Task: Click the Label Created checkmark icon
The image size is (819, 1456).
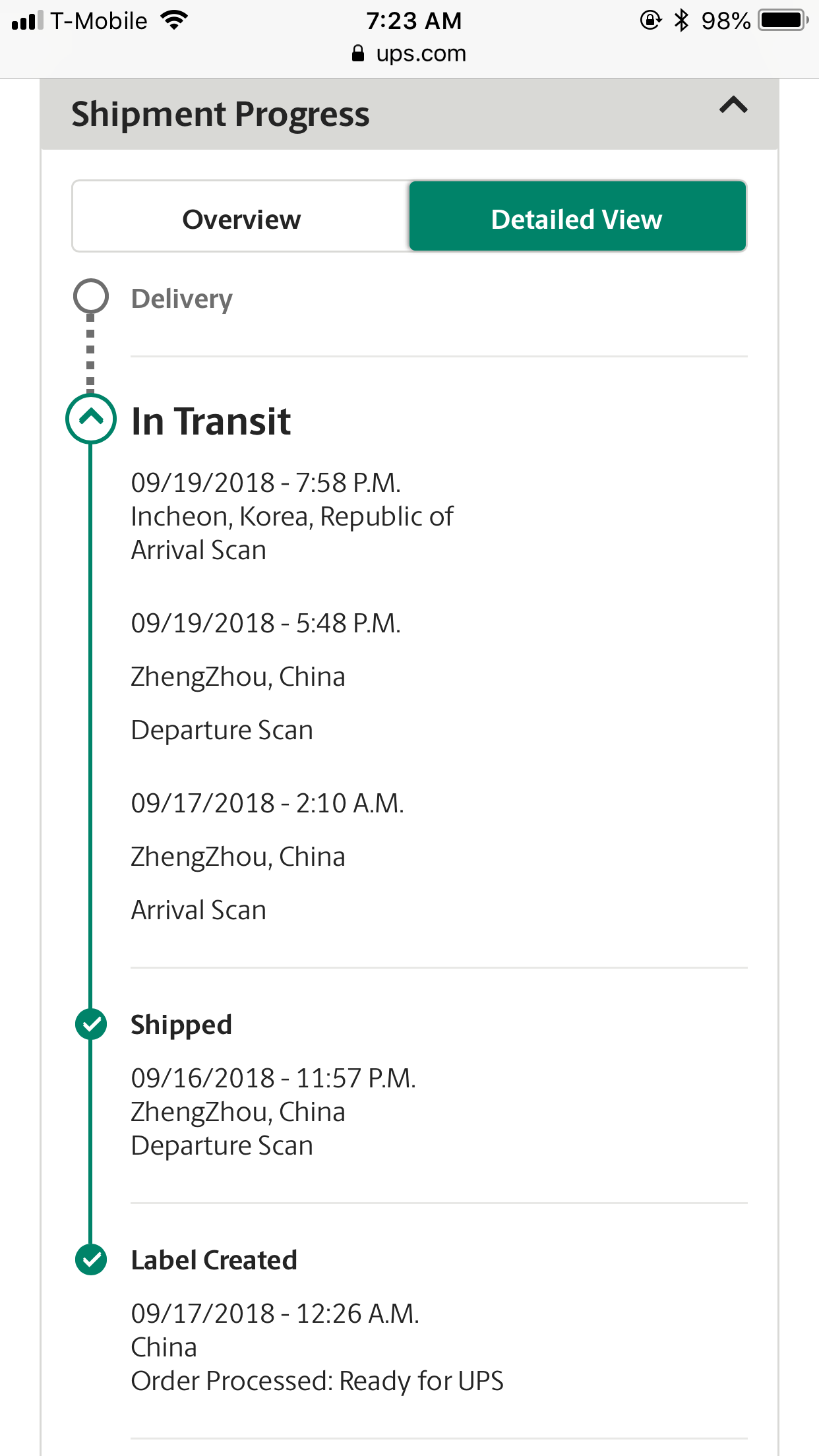Action: tap(91, 1259)
